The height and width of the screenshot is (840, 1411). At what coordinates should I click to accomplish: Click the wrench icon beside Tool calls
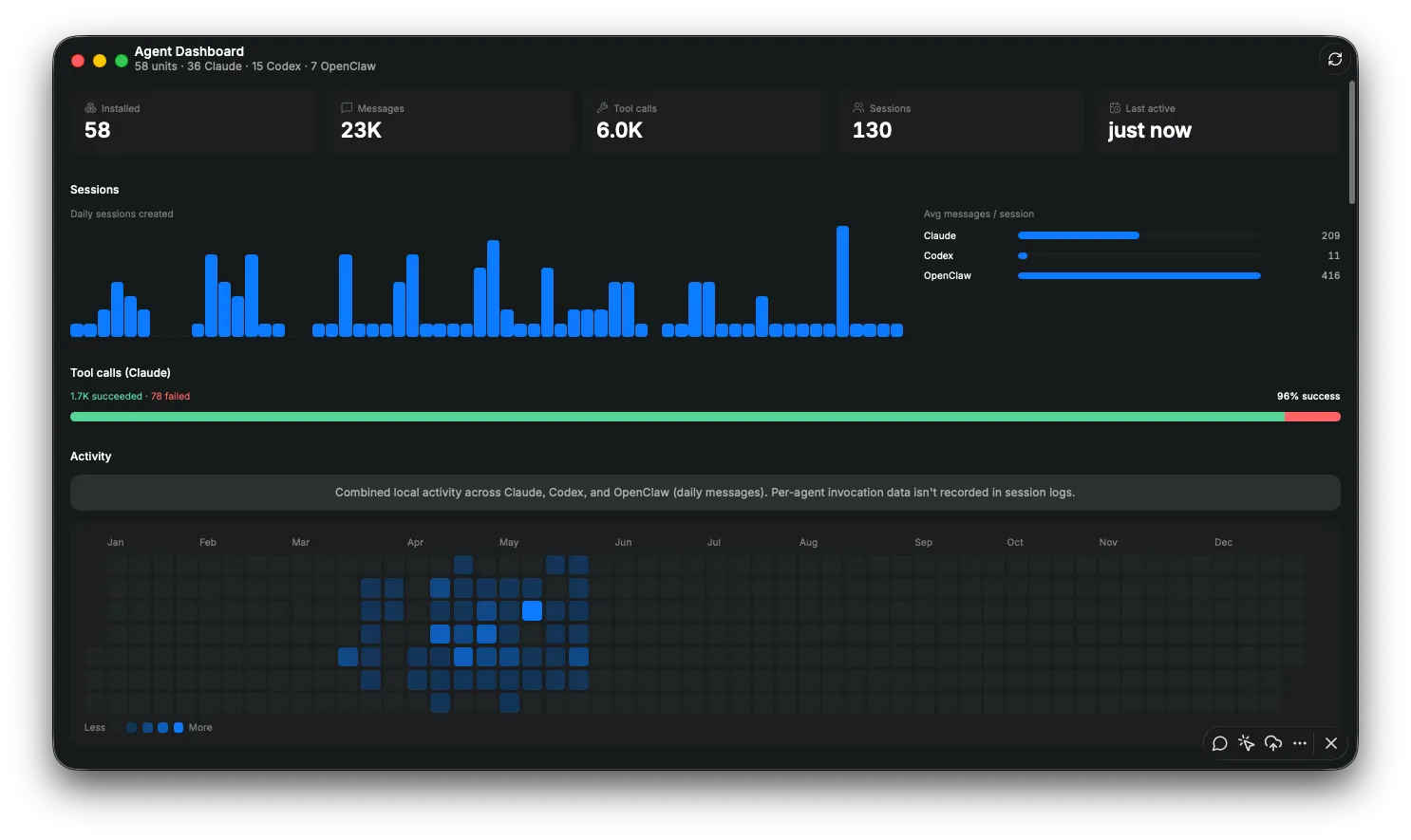pos(602,108)
